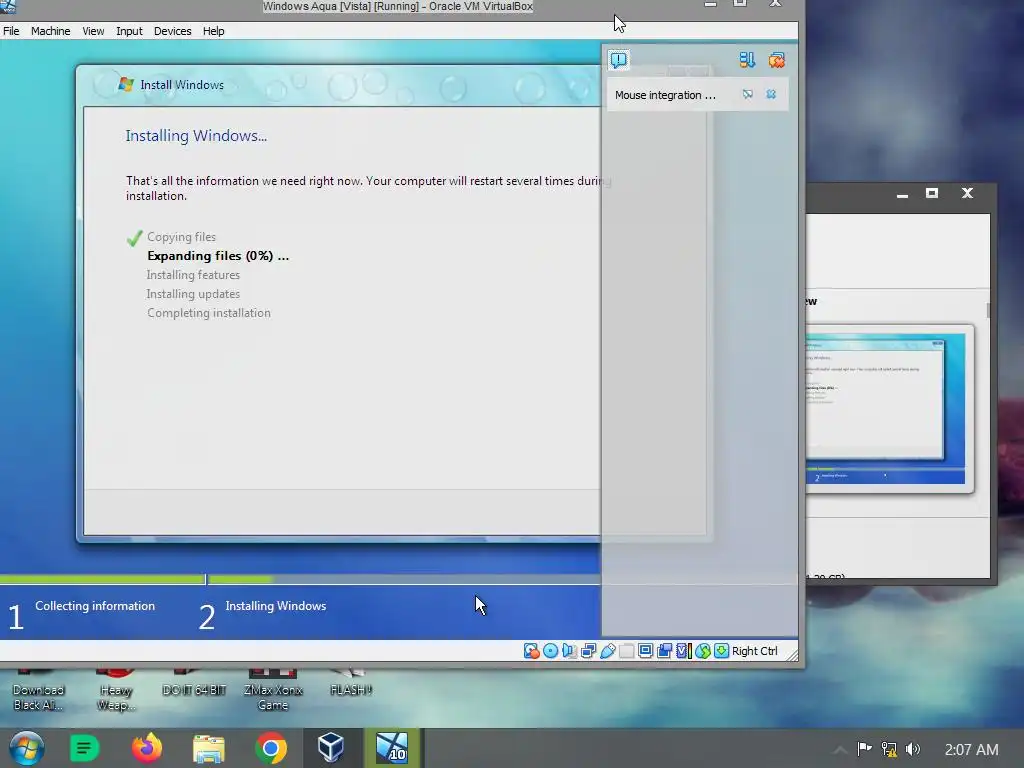Click the audio status bar icon
The width and height of the screenshot is (1024, 768).
[569, 650]
